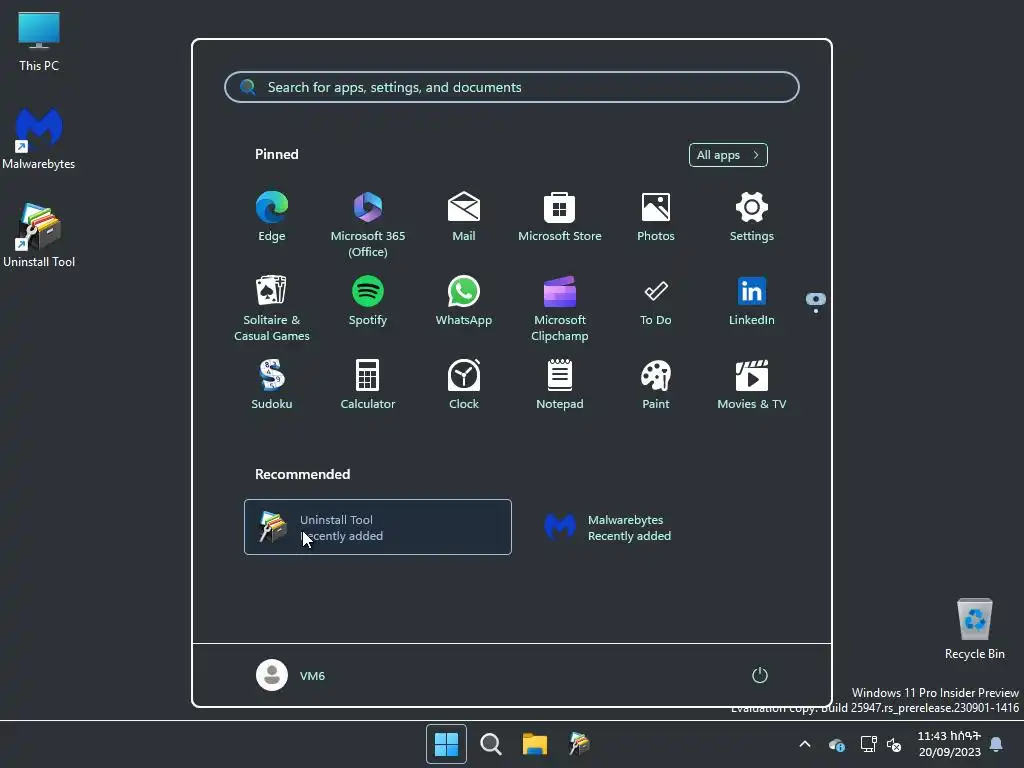Launch Paint
This screenshot has width=1024, height=768.
(x=656, y=384)
